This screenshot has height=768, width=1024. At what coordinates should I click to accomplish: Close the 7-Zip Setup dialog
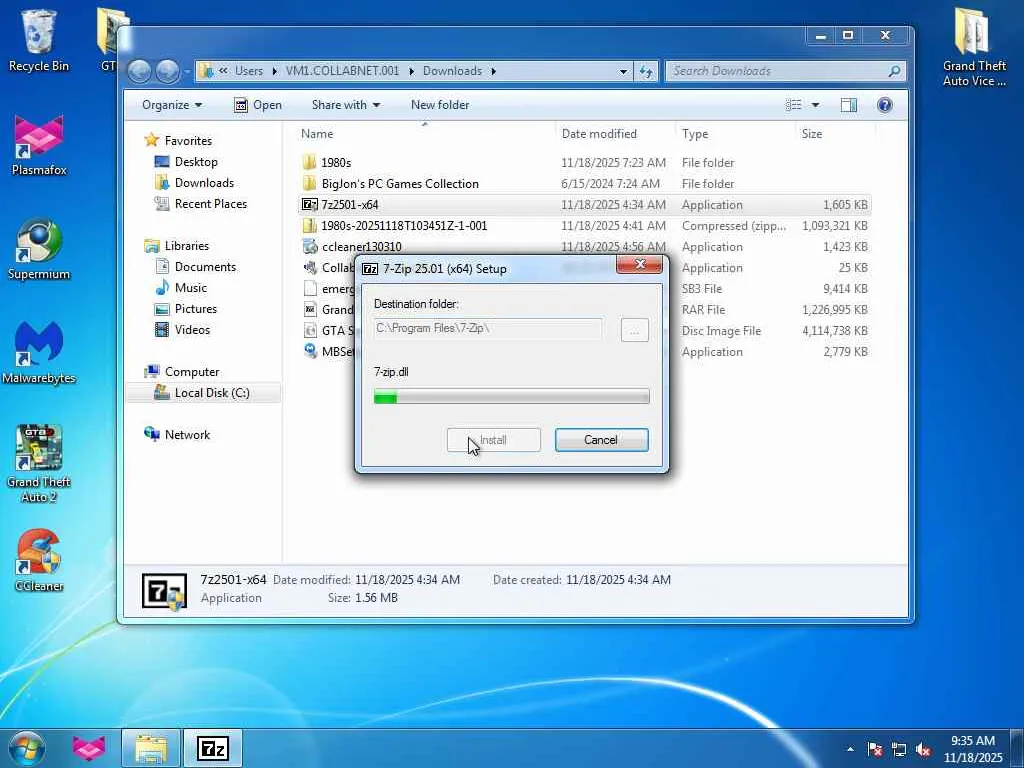639,264
